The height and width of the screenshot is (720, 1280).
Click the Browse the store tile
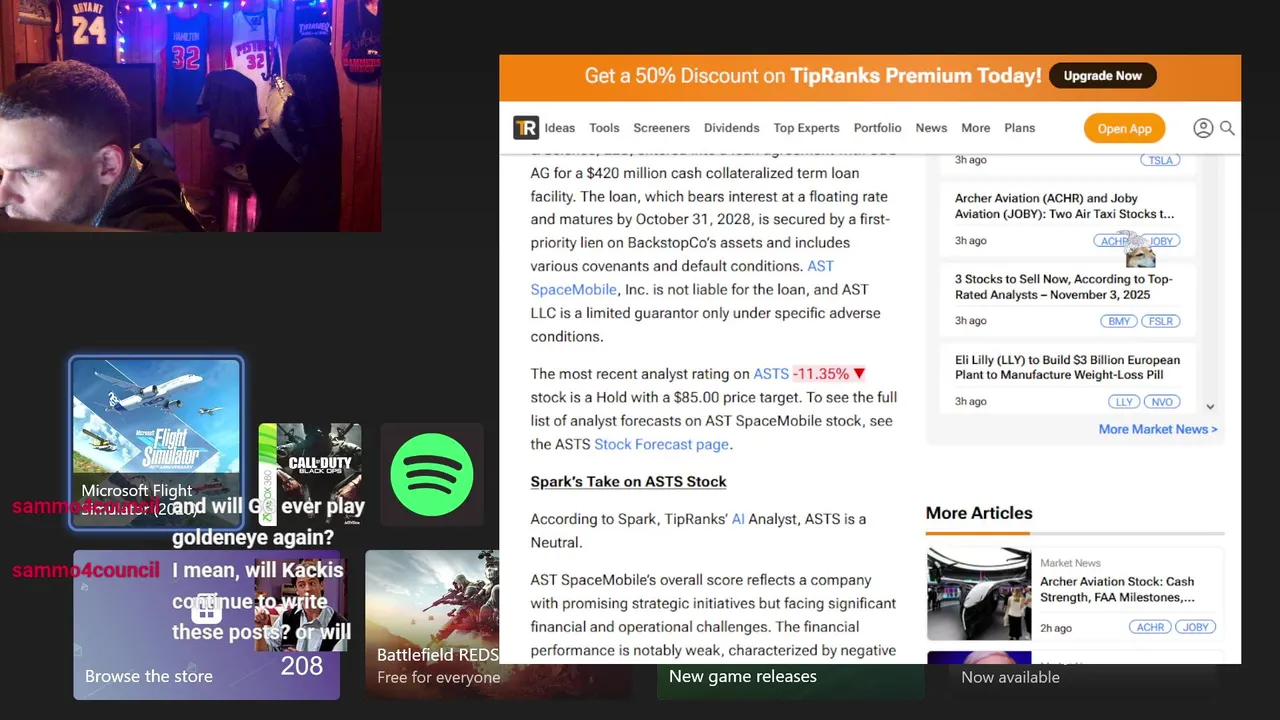tap(206, 624)
